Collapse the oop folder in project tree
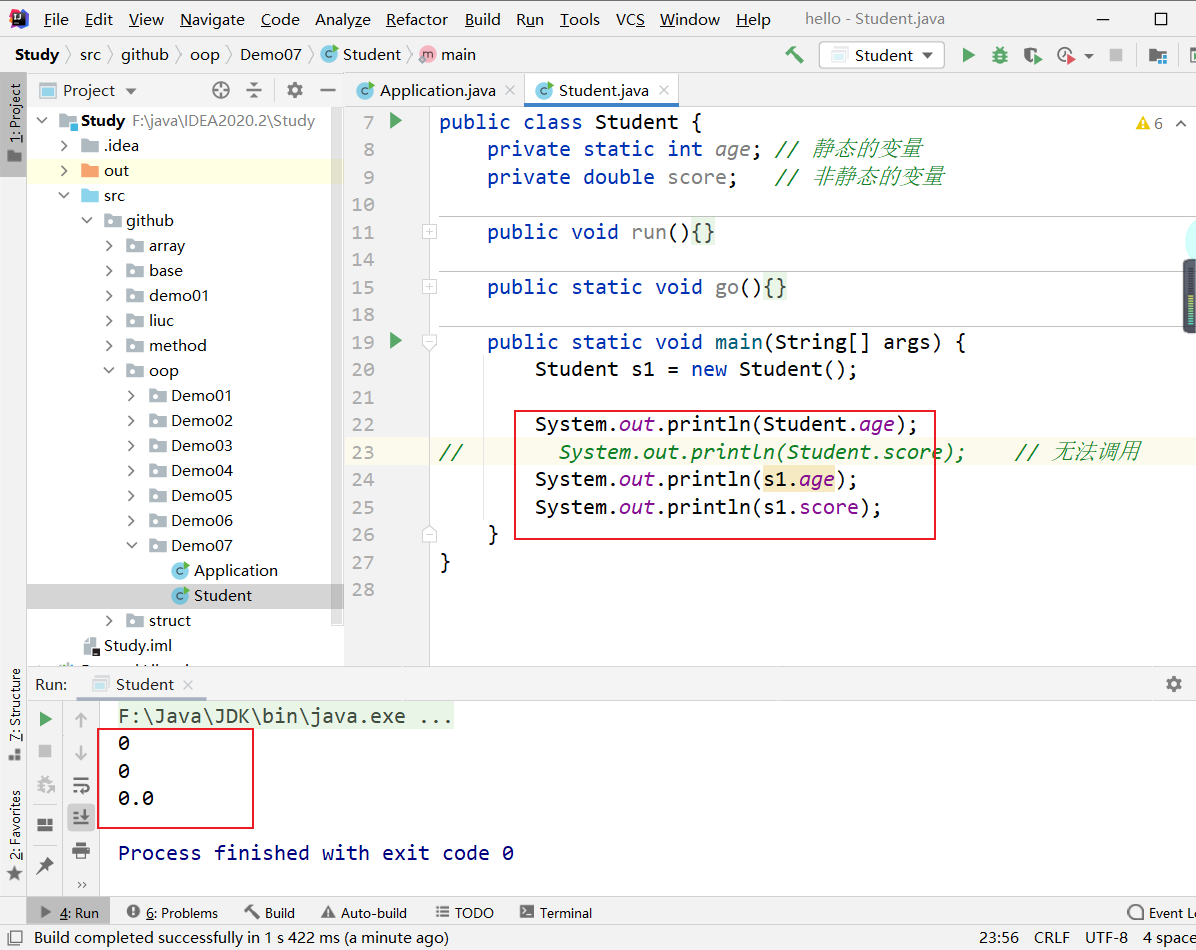The width and height of the screenshot is (1196, 950). pos(109,370)
